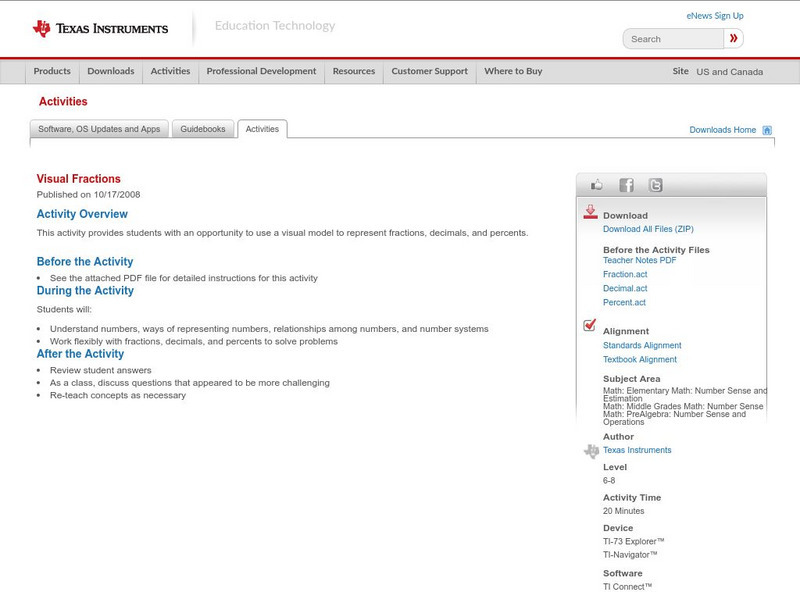Click the eNews Sign Up link
800x592 pixels.
click(714, 16)
